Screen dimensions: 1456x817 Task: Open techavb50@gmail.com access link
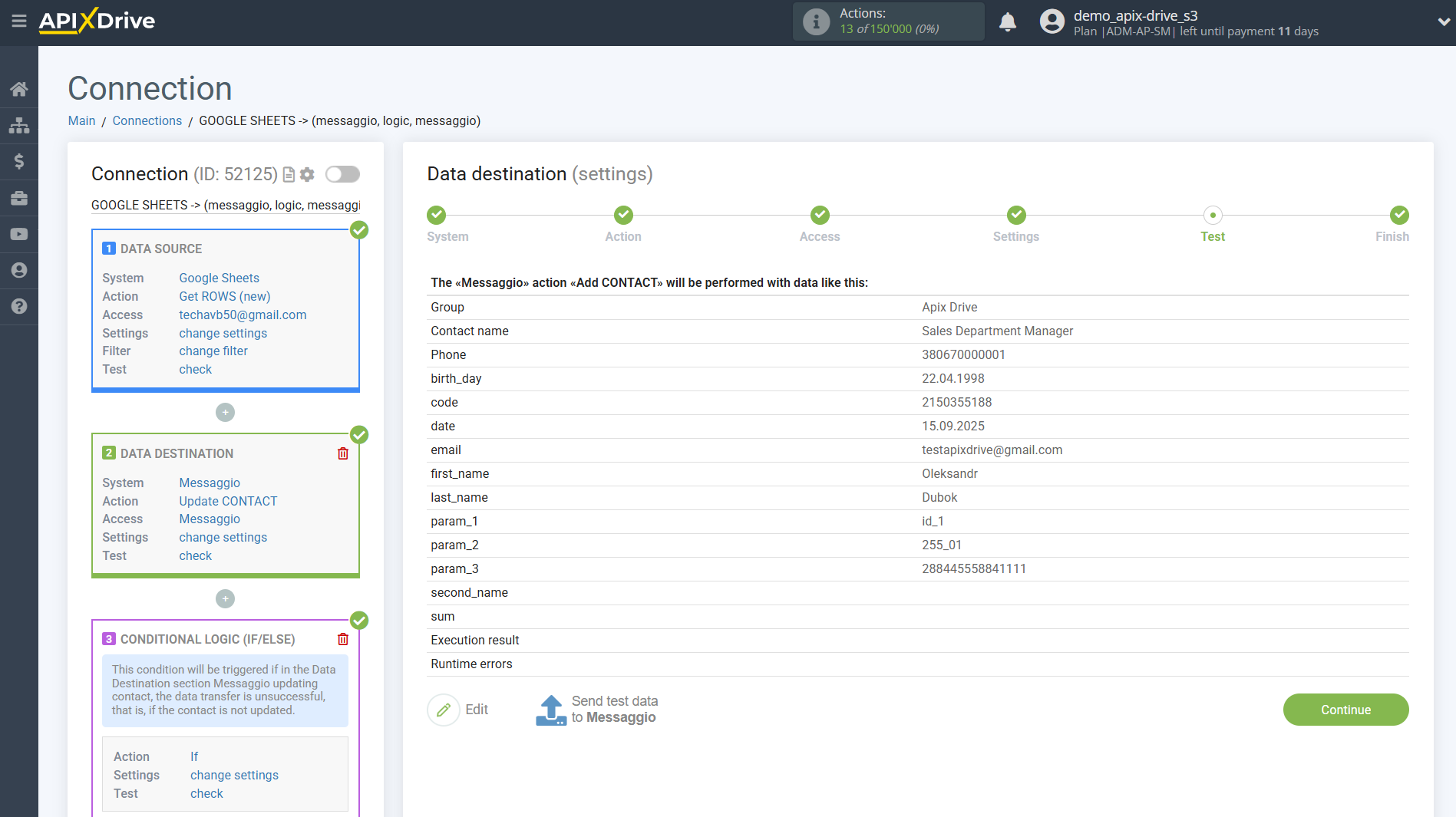click(x=243, y=315)
